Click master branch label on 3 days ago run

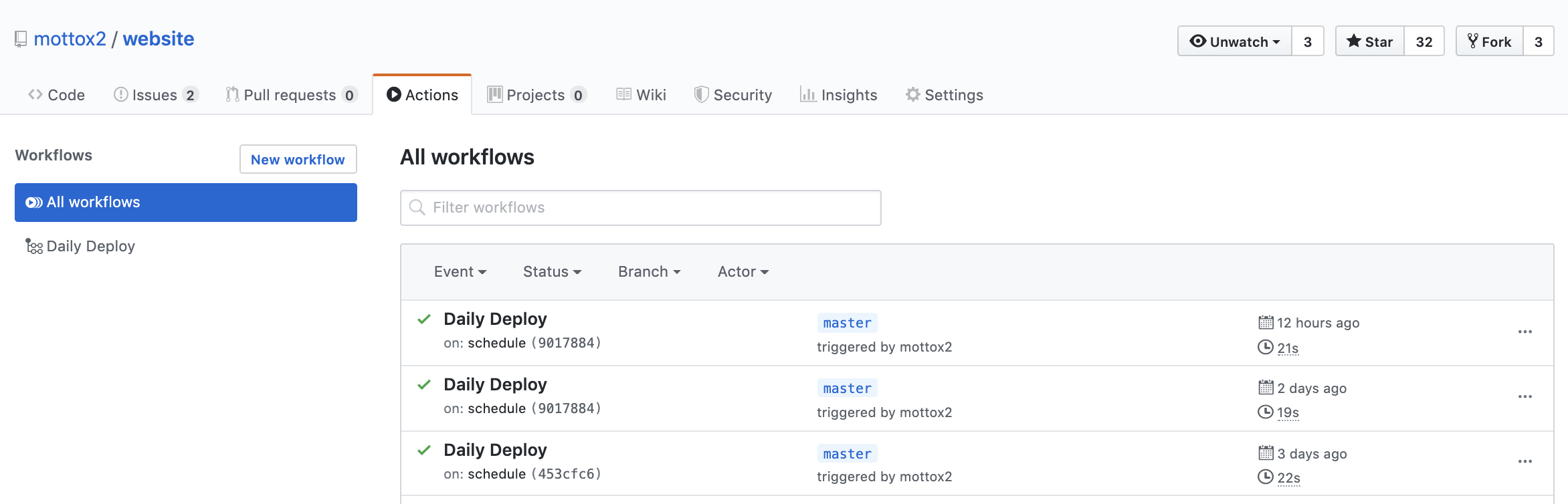848,454
